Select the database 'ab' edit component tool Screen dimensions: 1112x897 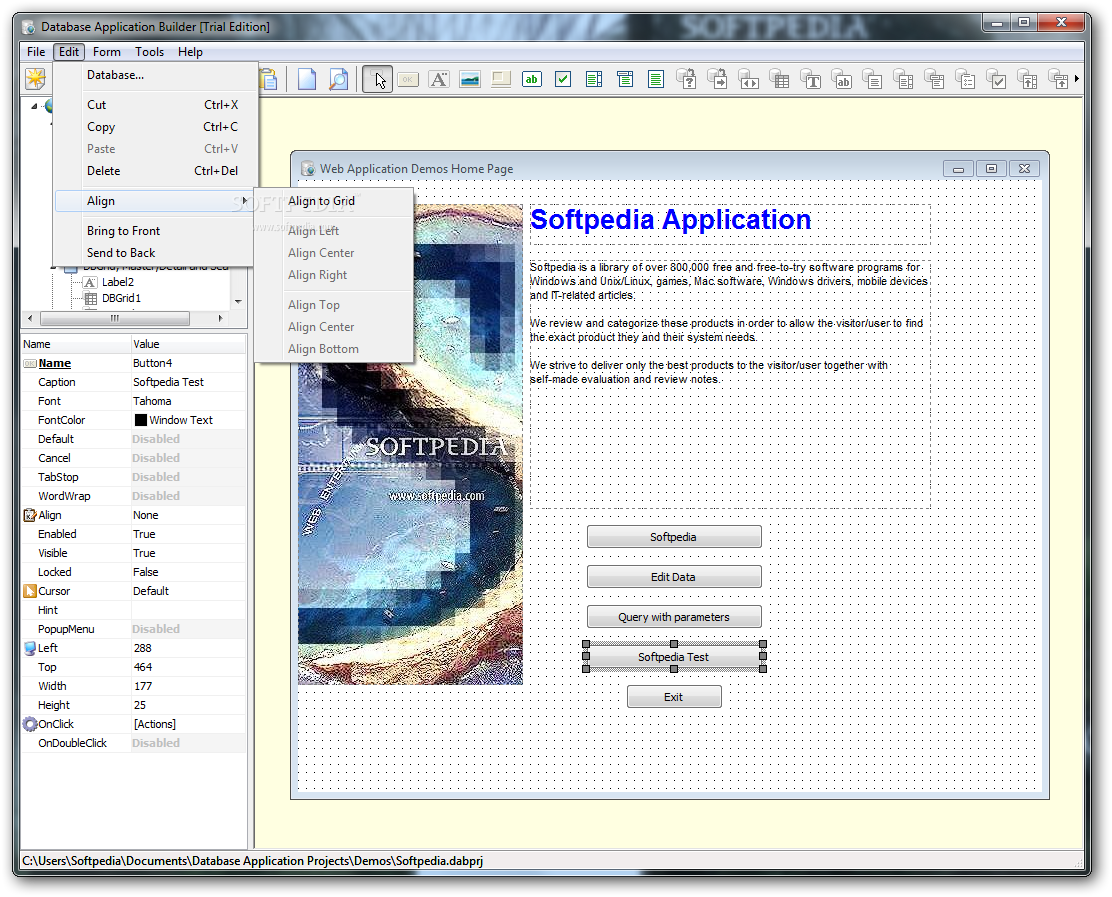(842, 79)
